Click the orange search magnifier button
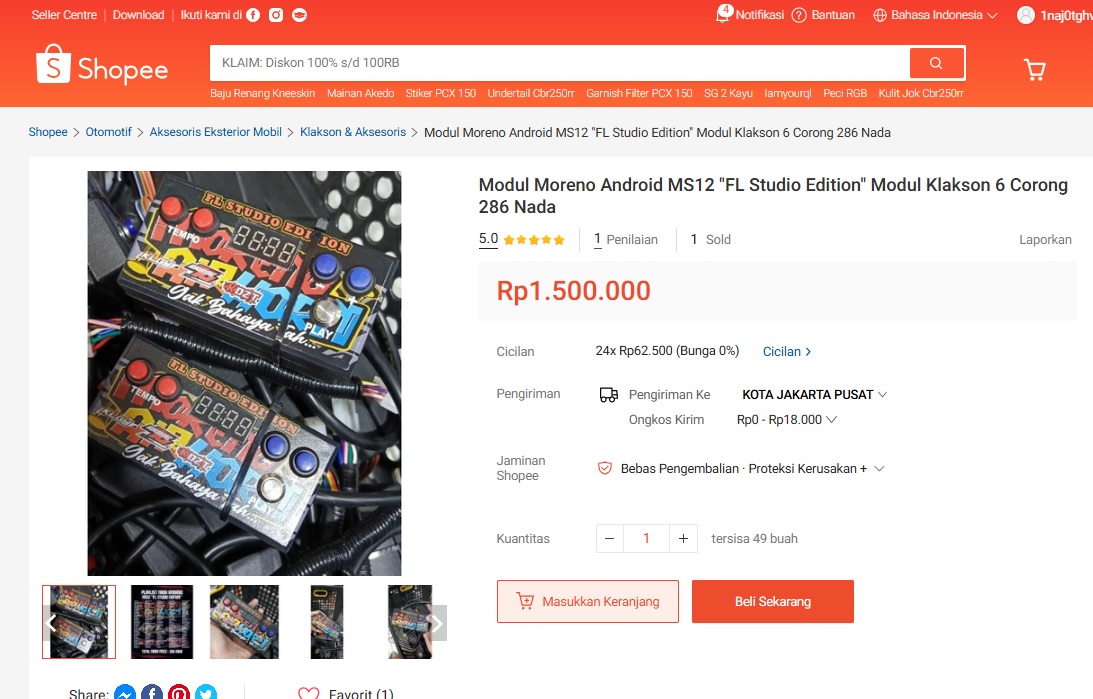The image size is (1093, 699). (936, 63)
